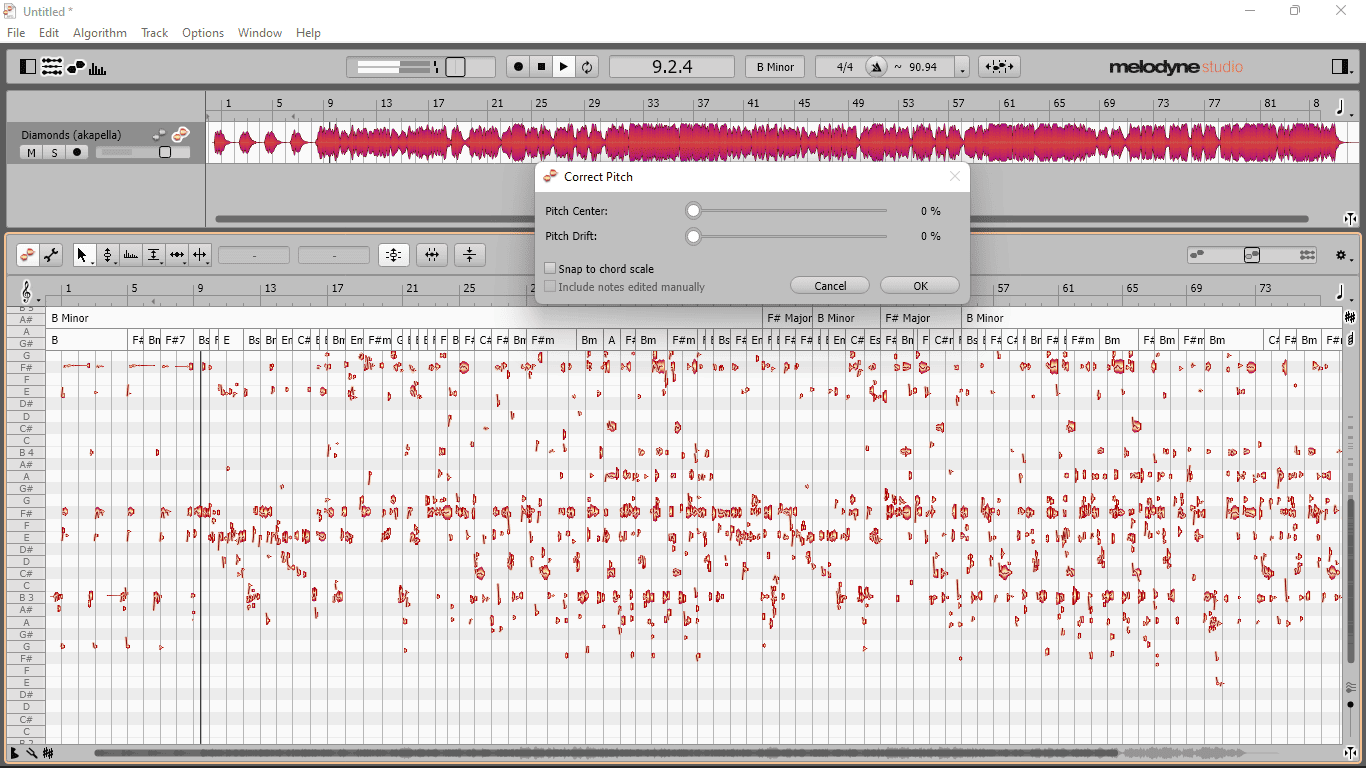Show the note editor blobs icon
Image resolution: width=1366 pixels, height=768 pixels.
coord(76,67)
